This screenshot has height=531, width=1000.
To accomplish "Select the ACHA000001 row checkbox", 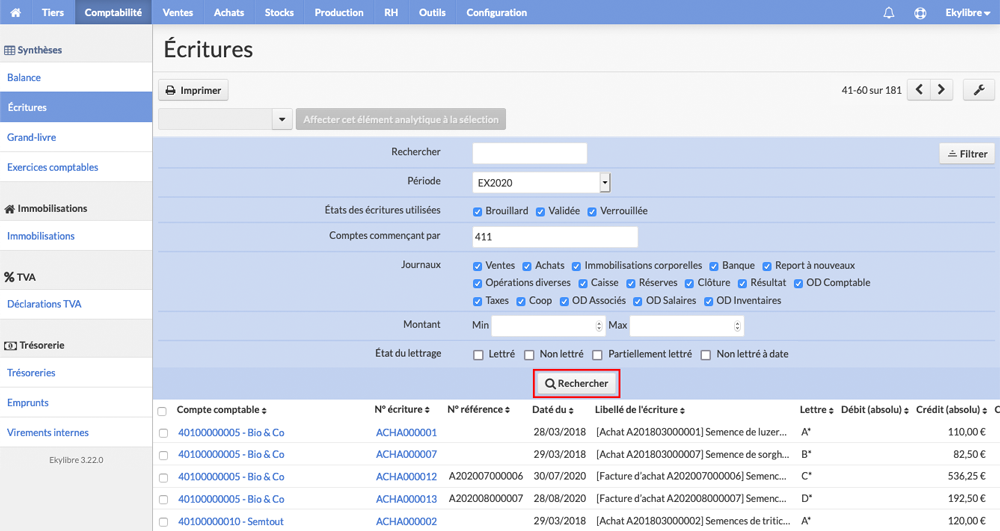I will click(x=163, y=433).
